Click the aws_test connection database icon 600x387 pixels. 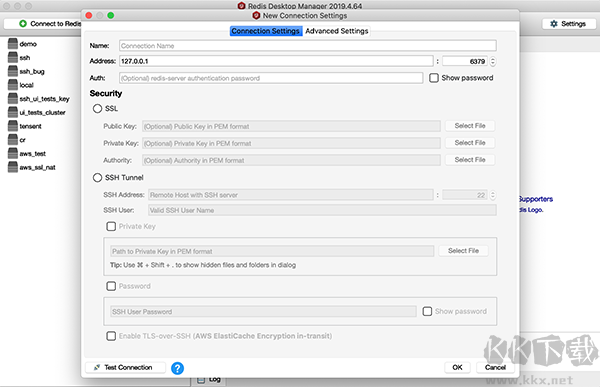coord(13,153)
